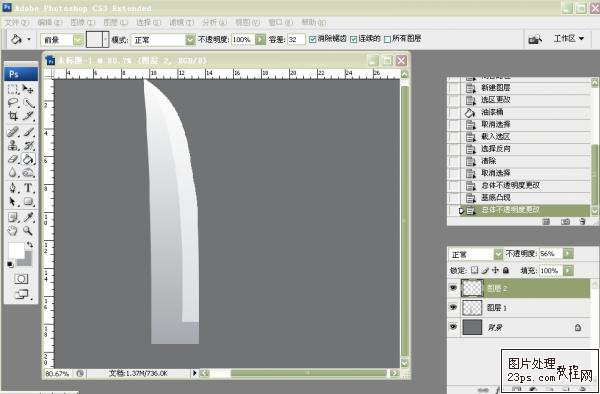
Task: Select the Eyedropper tool
Action: (28, 217)
